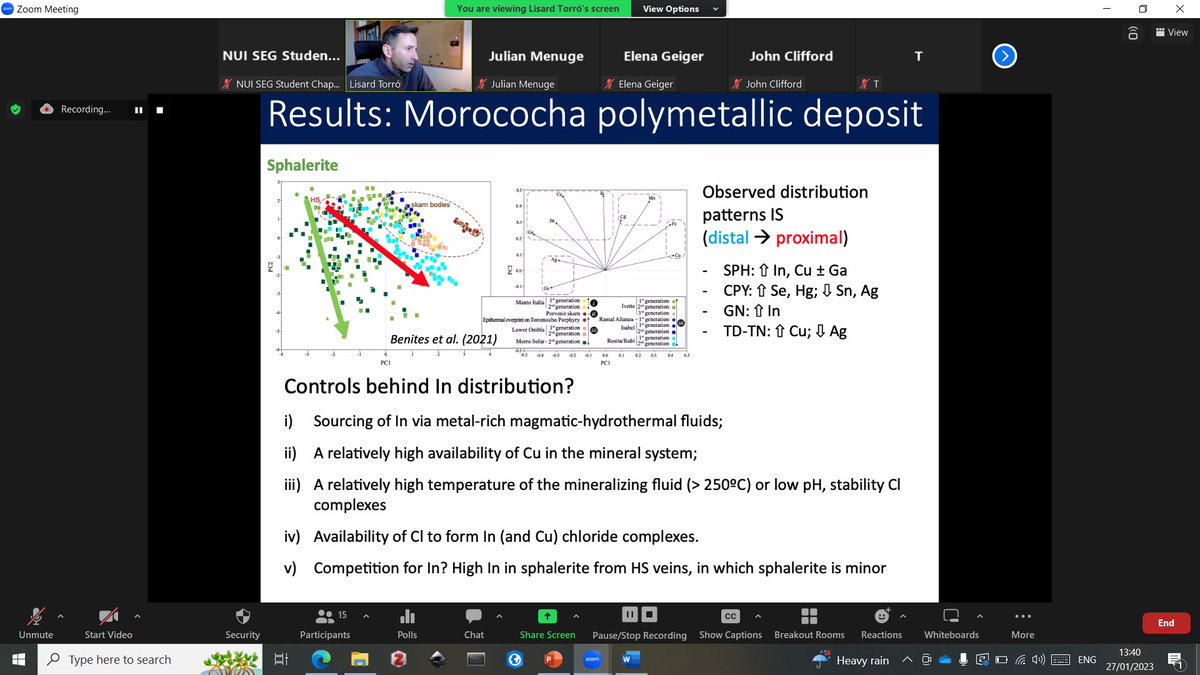Stop the recording in the bottom toolbar
The height and width of the screenshot is (675, 1200).
649,613
